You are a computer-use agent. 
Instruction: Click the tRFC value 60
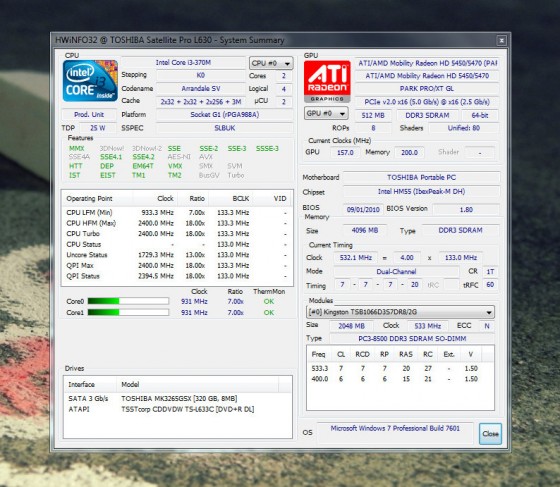tap(490, 285)
